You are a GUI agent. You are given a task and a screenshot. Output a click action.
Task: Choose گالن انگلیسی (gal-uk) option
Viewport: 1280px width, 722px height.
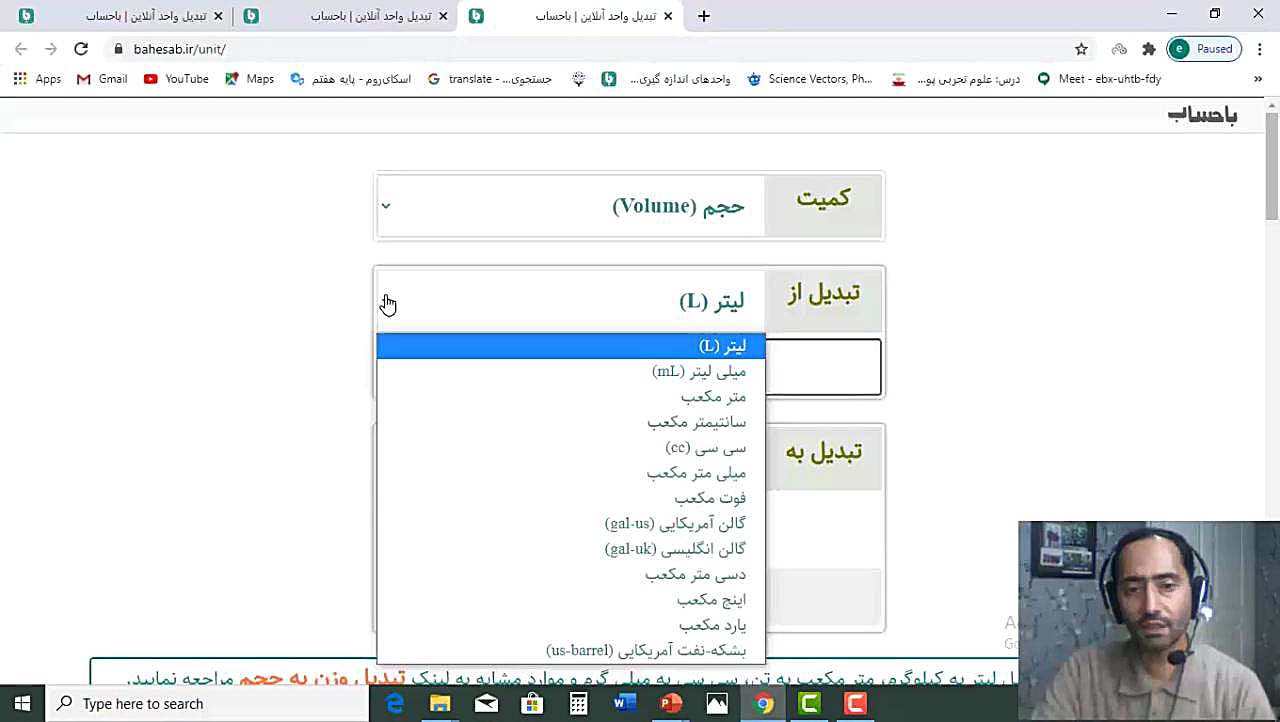click(x=570, y=549)
